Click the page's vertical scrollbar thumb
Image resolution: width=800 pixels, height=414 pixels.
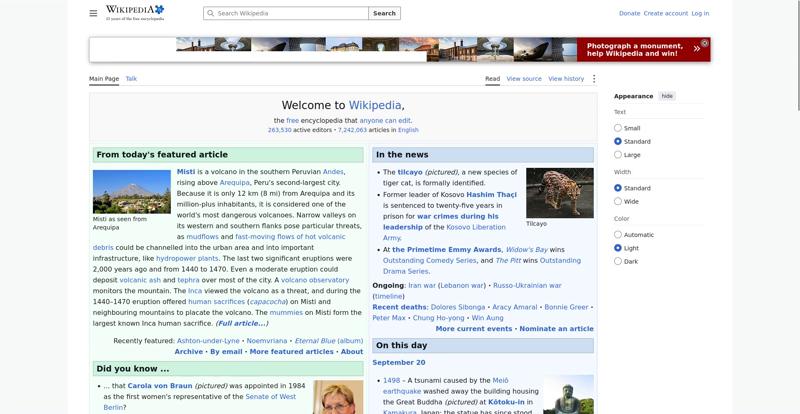[x=797, y=55]
